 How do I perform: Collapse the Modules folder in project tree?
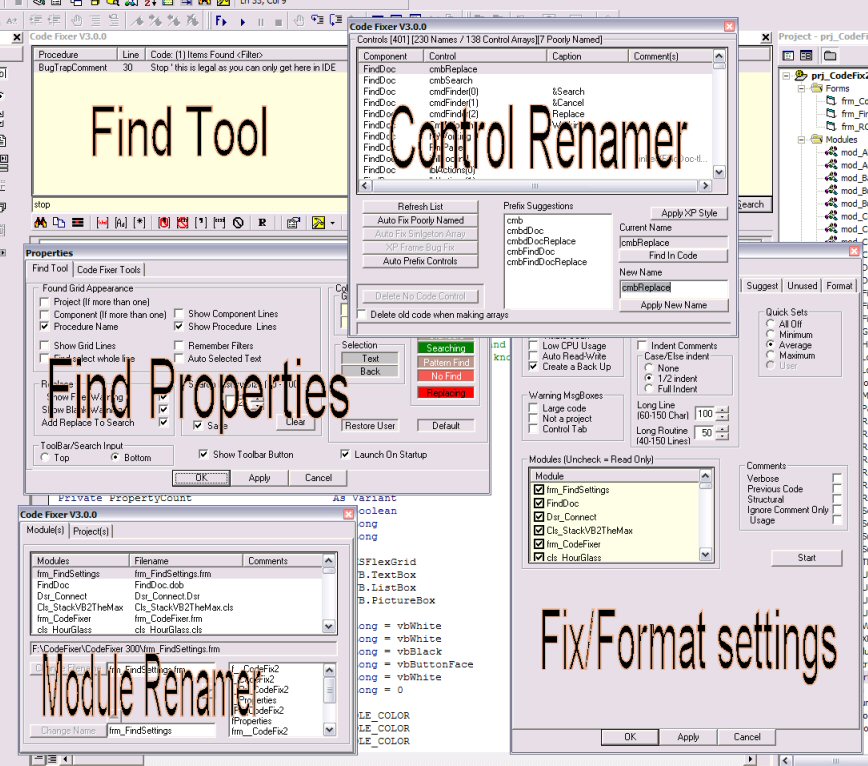(x=802, y=140)
